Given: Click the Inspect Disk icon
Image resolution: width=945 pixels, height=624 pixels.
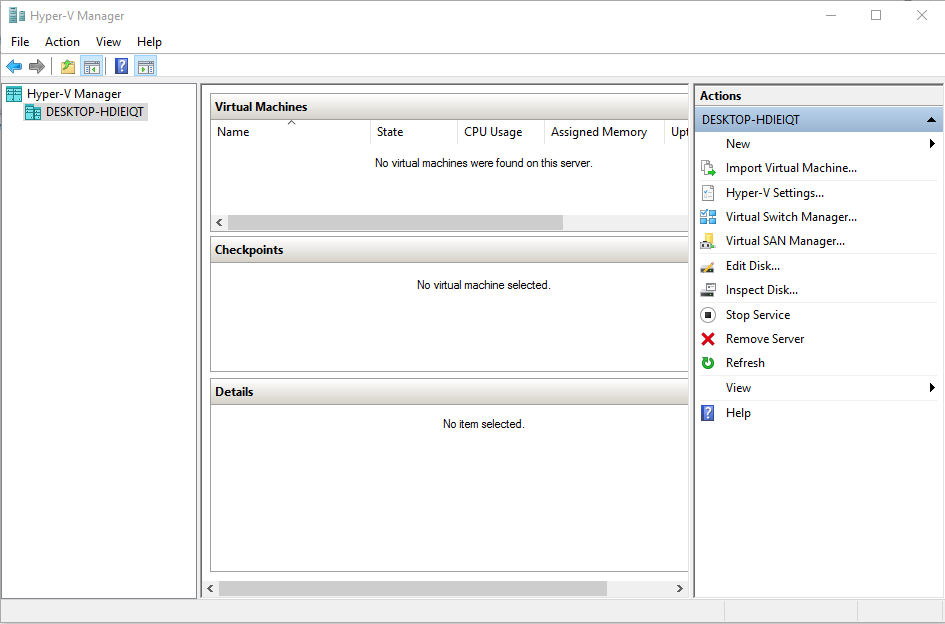Looking at the screenshot, I should coord(708,290).
